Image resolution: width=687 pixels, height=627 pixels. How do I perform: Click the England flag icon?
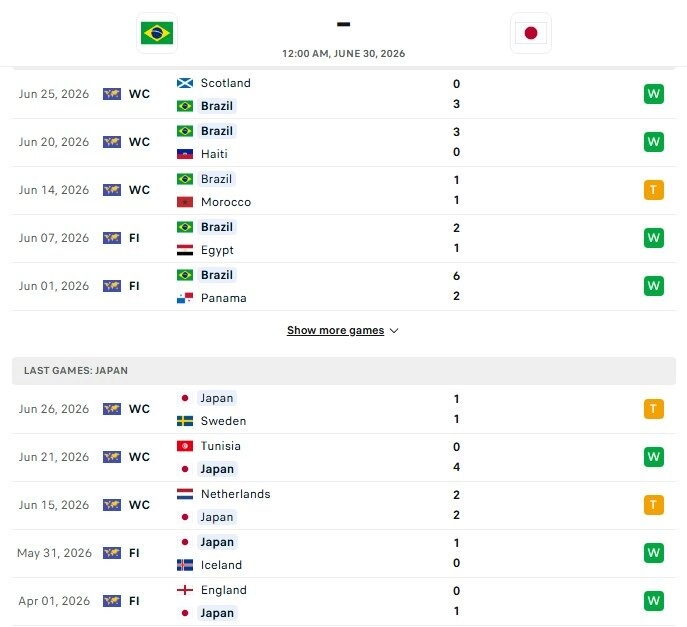pyautogui.click(x=184, y=590)
